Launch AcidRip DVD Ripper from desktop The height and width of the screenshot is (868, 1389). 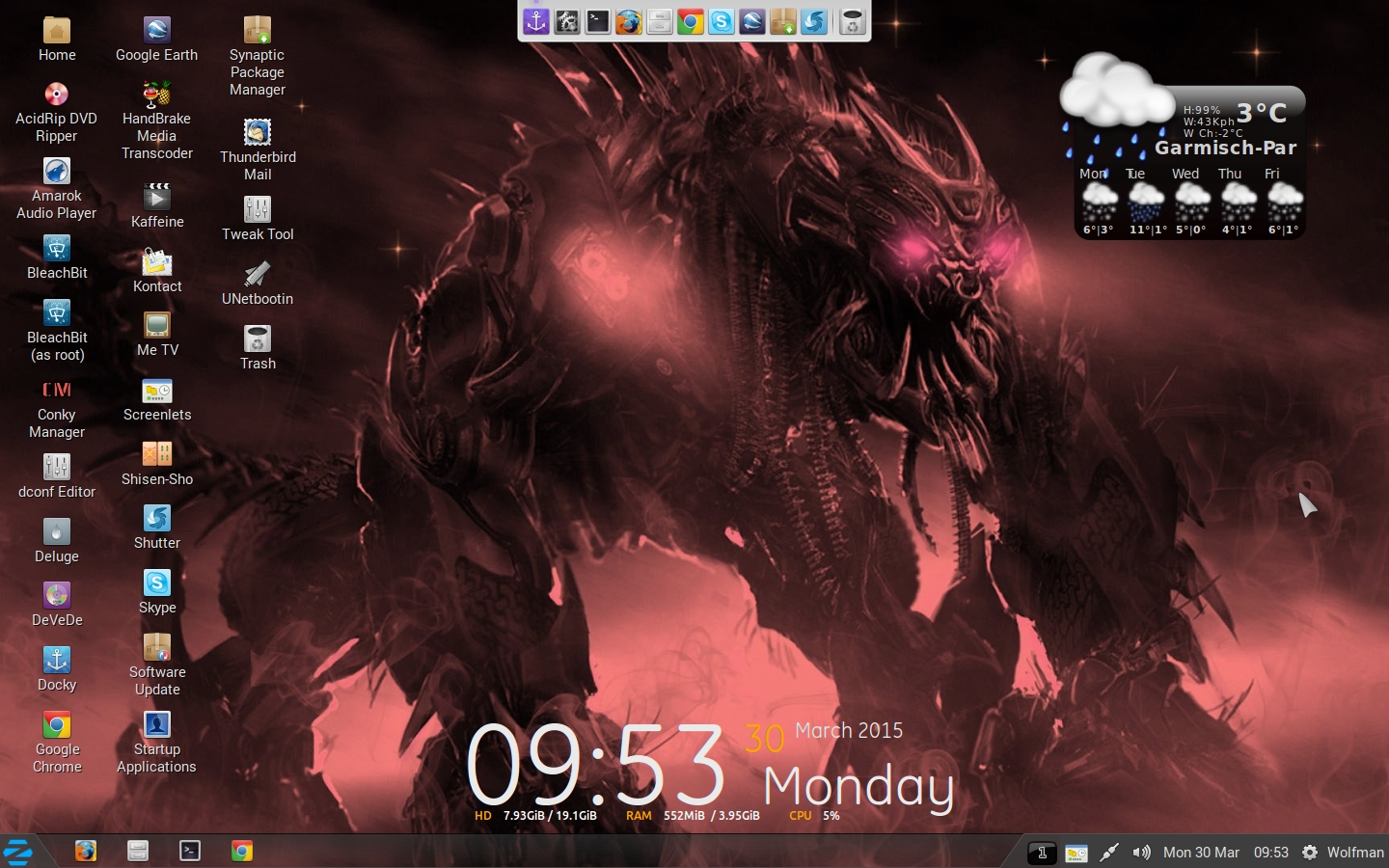tap(57, 111)
